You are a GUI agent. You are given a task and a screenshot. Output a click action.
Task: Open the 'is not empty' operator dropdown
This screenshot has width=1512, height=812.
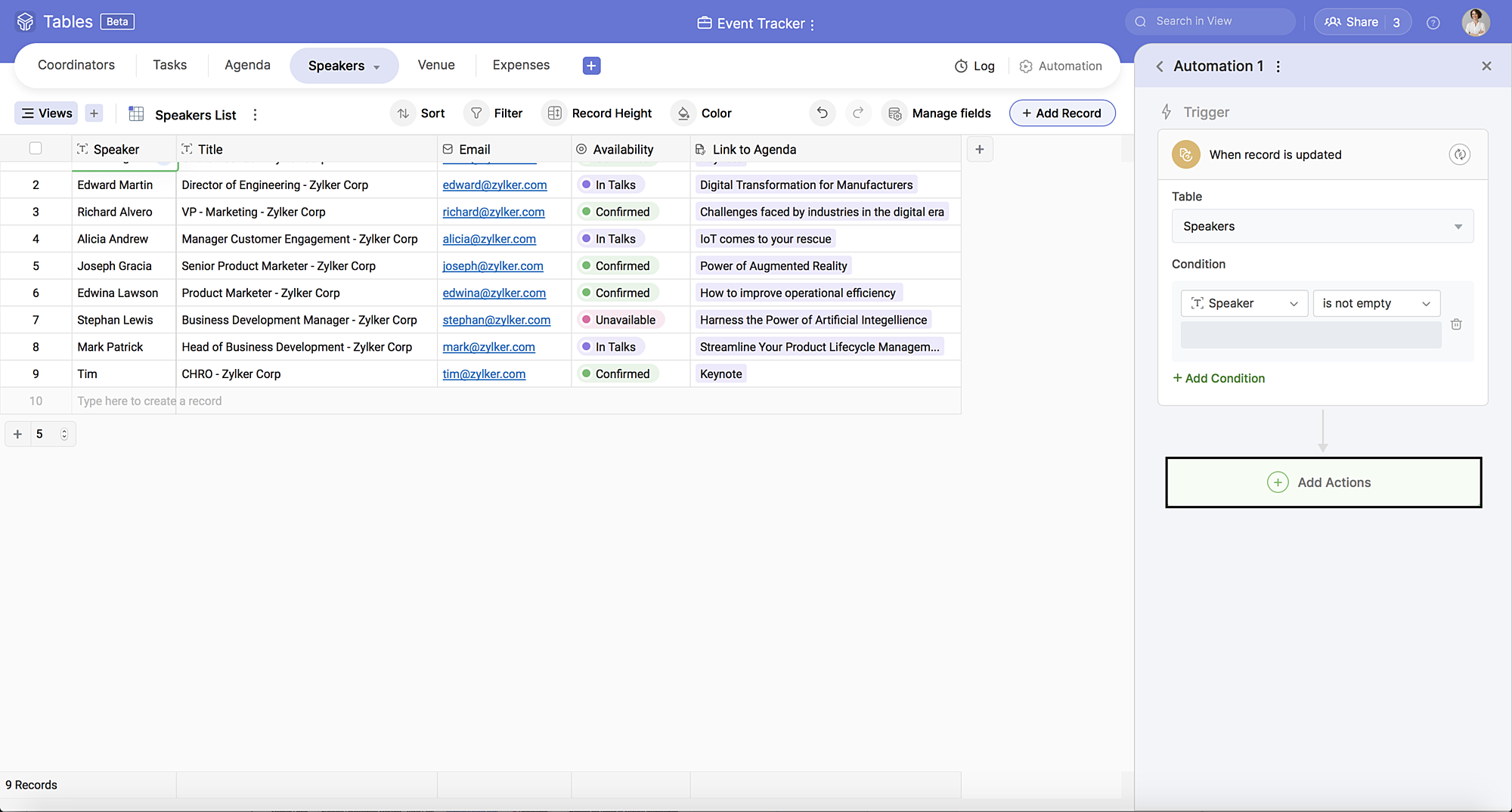pyautogui.click(x=1376, y=304)
